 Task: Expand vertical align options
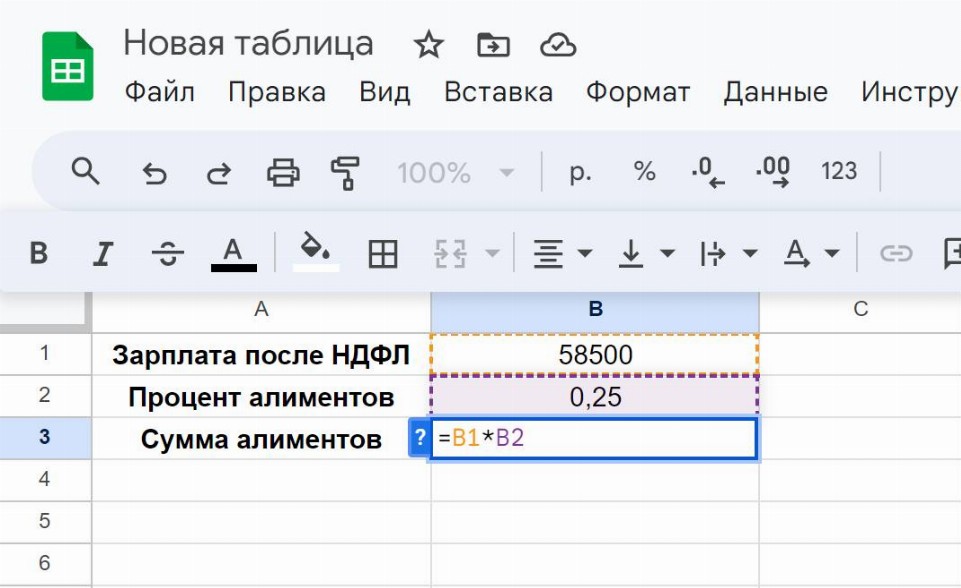646,254
